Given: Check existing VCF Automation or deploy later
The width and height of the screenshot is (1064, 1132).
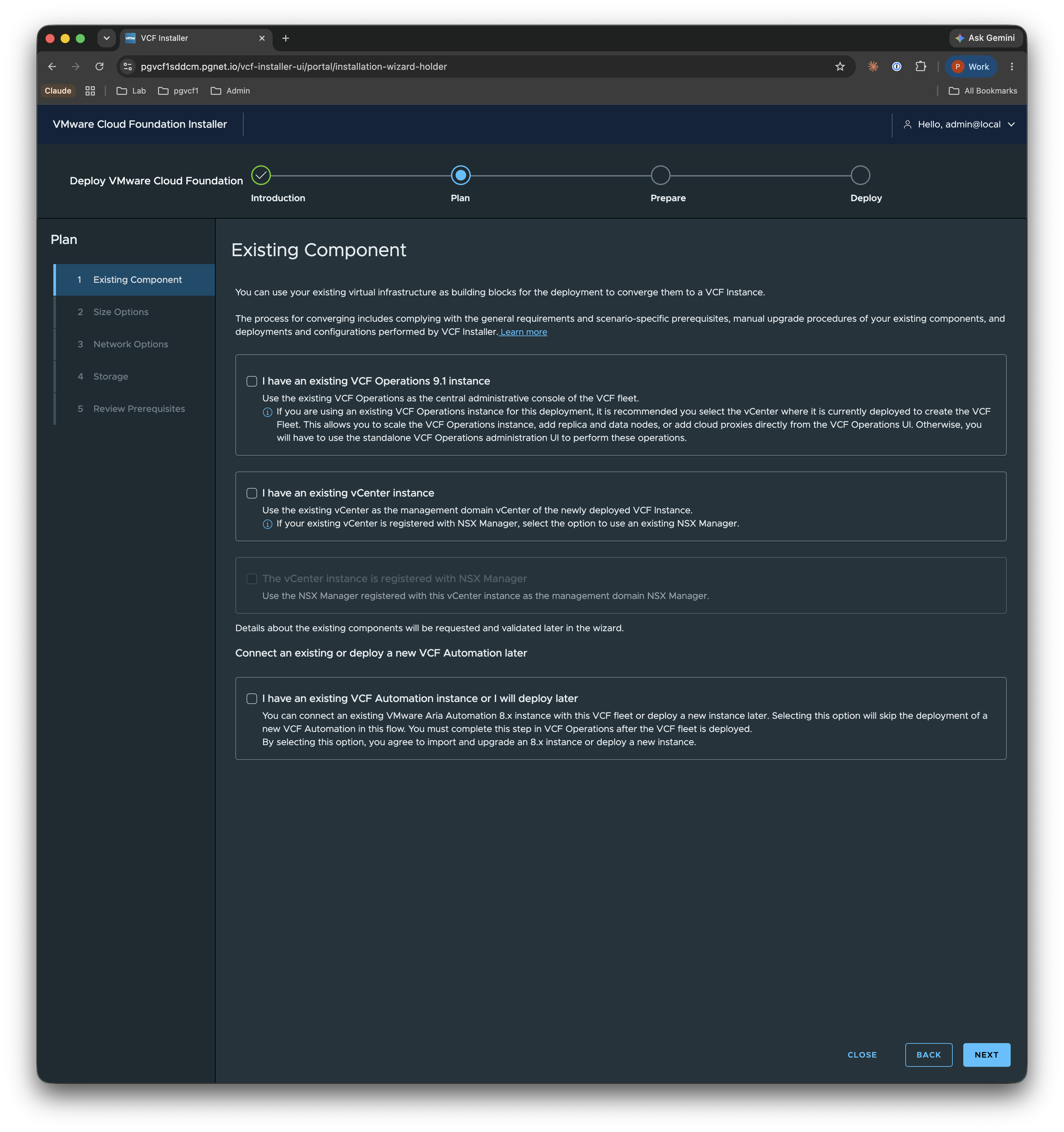Looking at the screenshot, I should 252,699.
